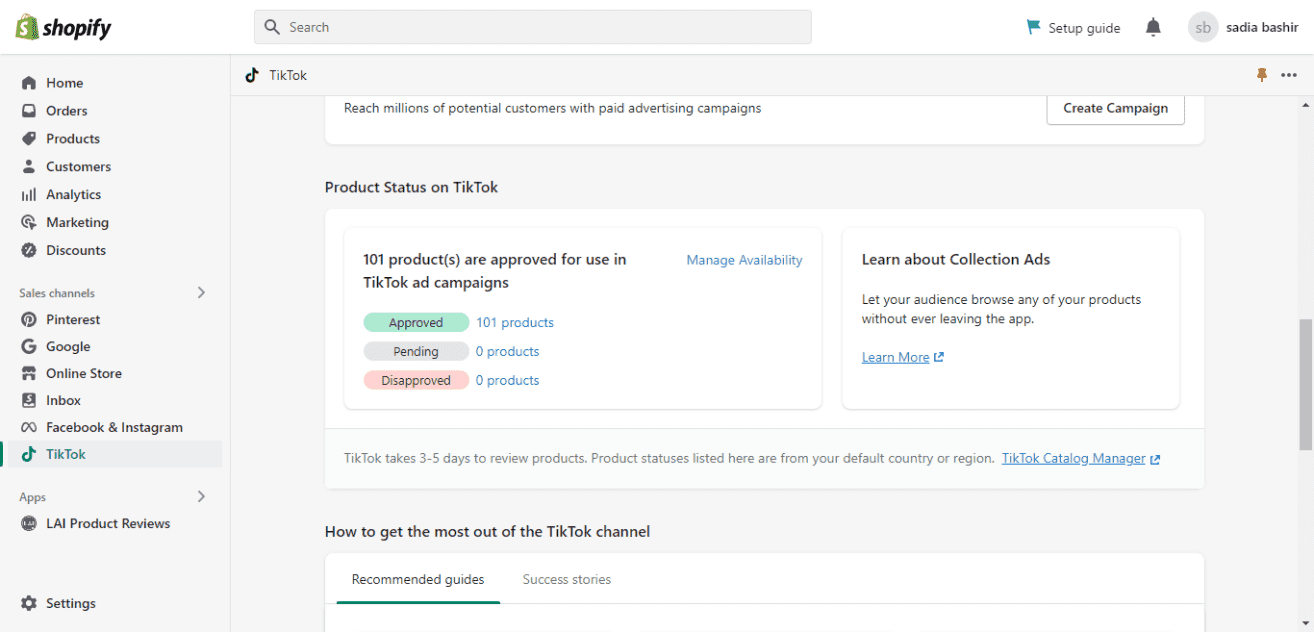Click the Home house icon
This screenshot has width=1314, height=632.
[29, 83]
